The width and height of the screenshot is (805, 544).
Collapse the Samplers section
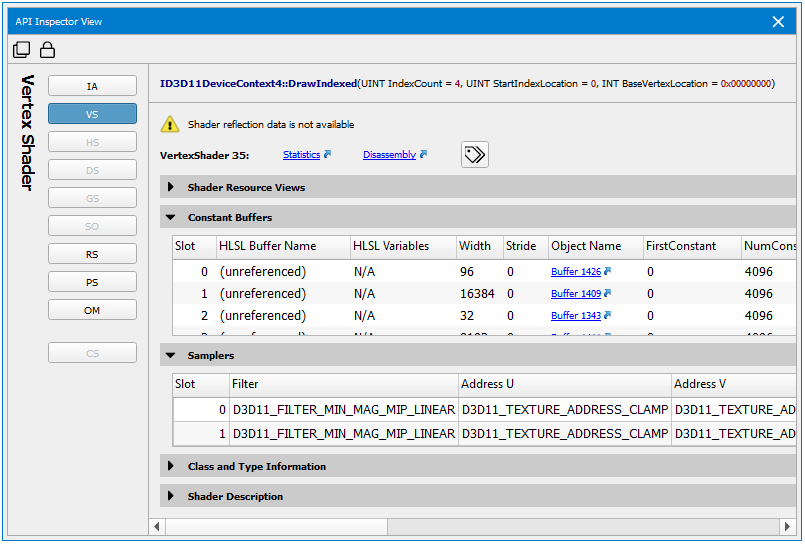click(171, 355)
